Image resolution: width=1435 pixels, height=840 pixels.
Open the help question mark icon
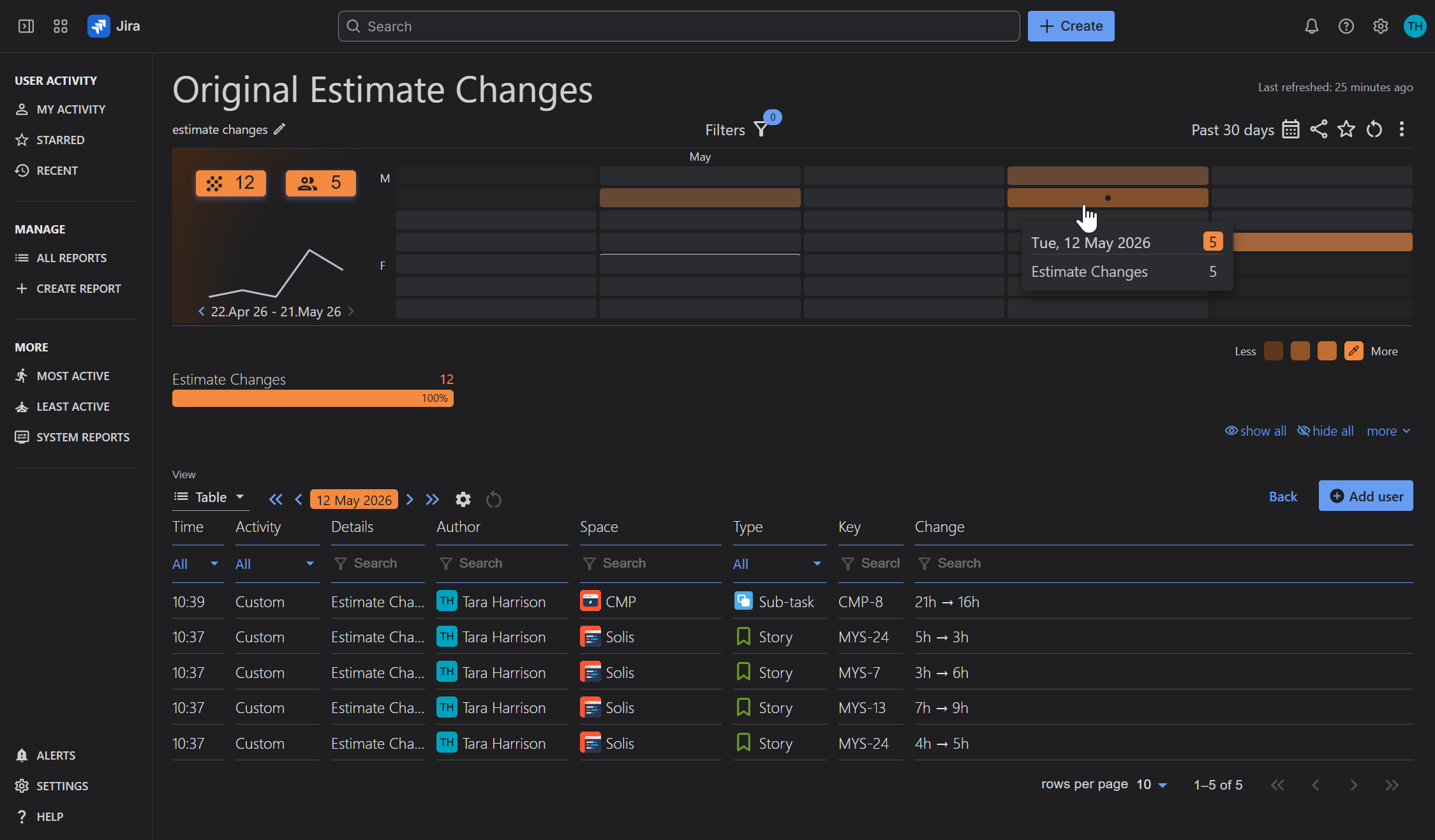click(x=1346, y=26)
